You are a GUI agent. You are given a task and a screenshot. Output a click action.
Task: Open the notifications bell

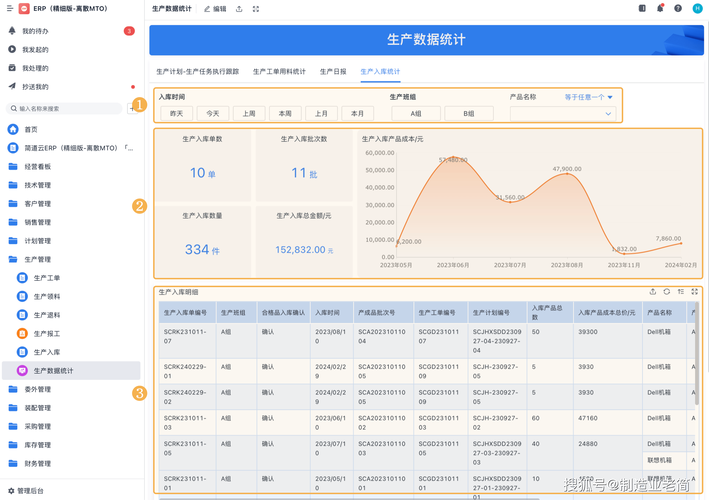tap(660, 8)
